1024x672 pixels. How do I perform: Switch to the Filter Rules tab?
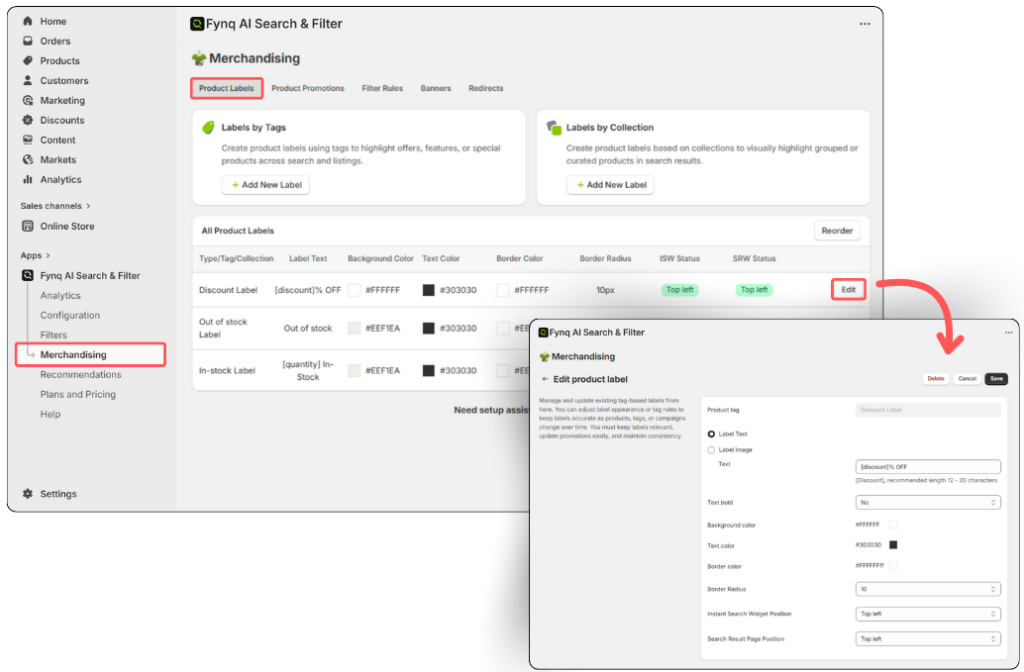pos(382,88)
